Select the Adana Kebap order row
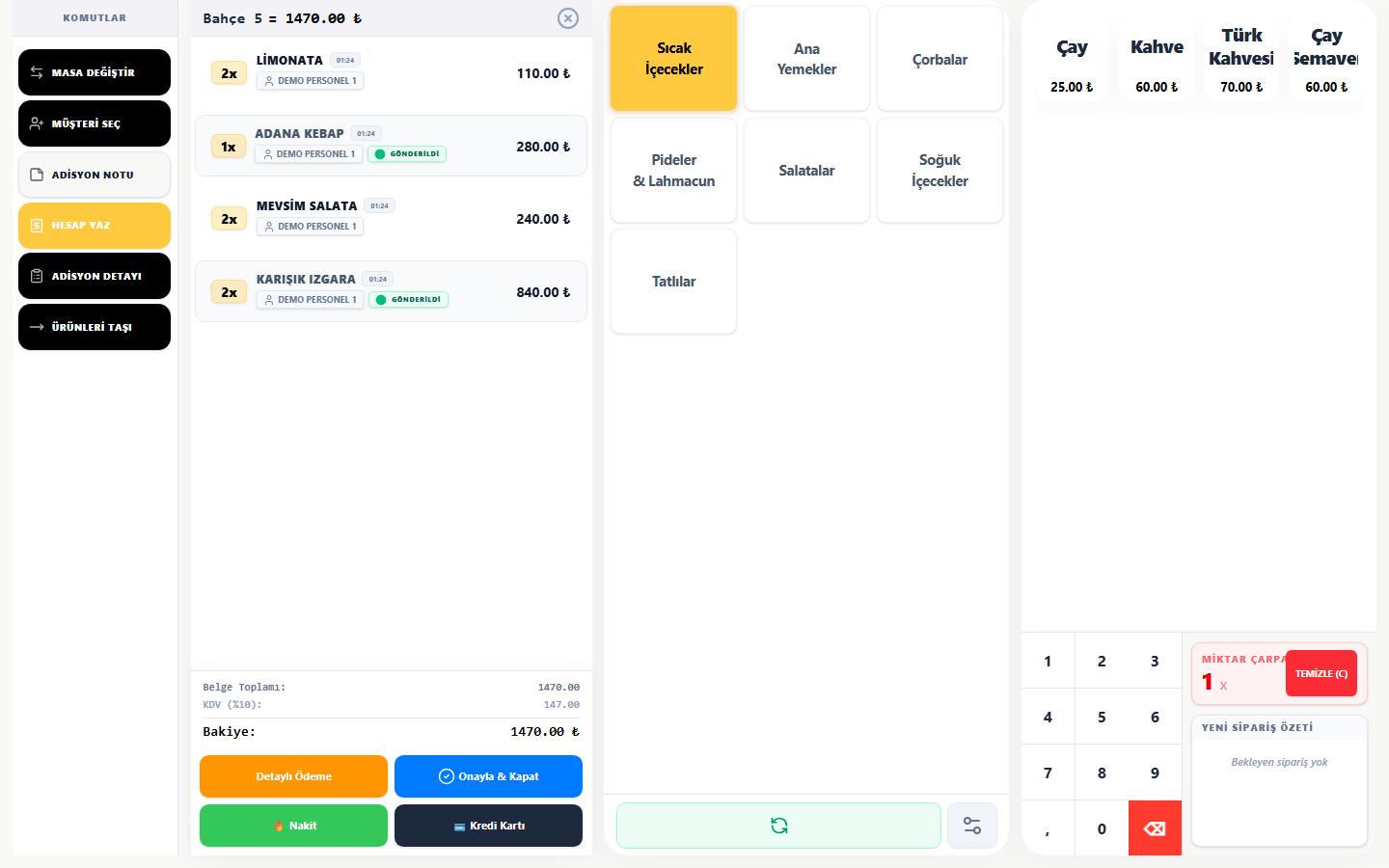The image size is (1389, 868). [x=391, y=146]
